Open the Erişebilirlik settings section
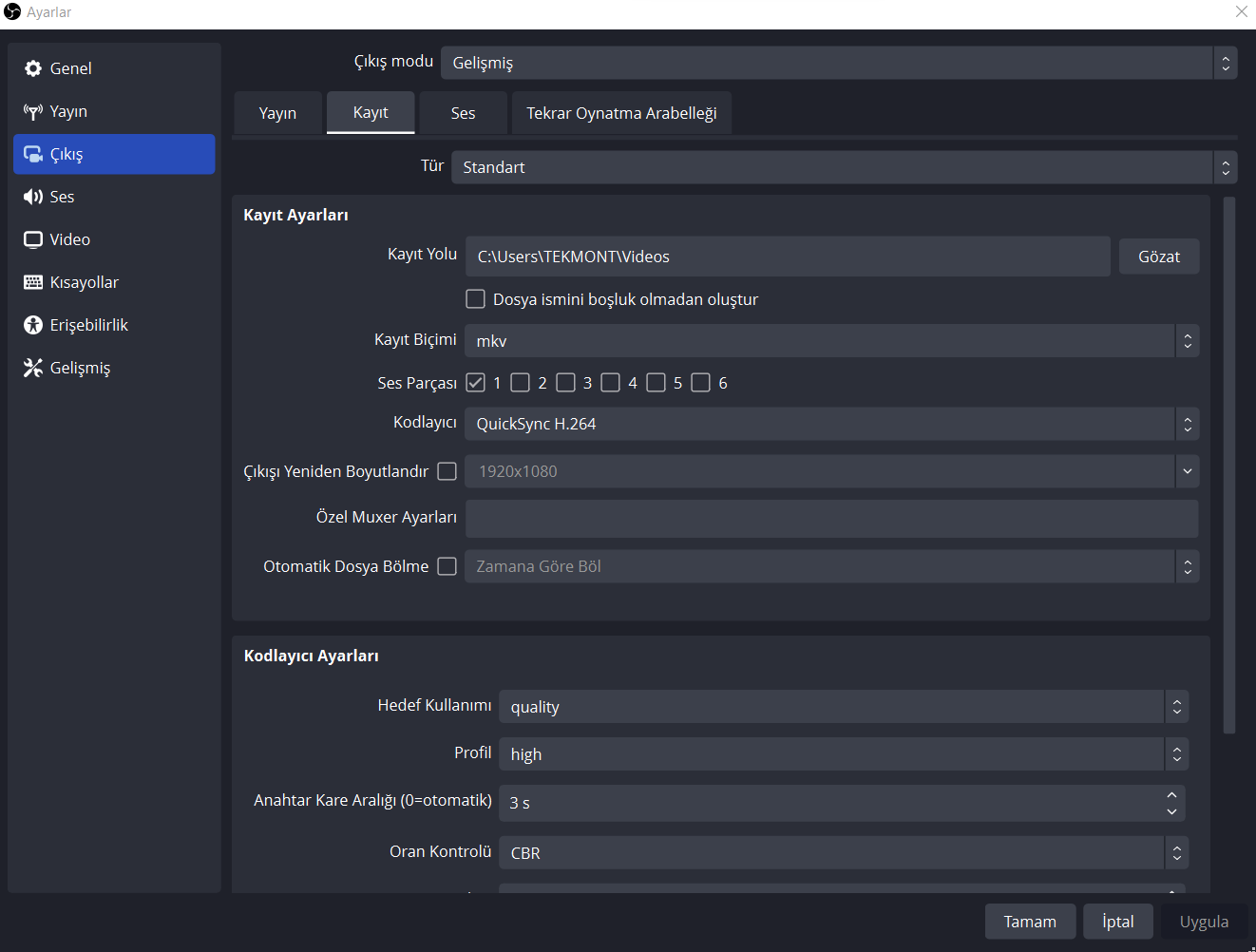The width and height of the screenshot is (1256, 952). click(x=114, y=325)
